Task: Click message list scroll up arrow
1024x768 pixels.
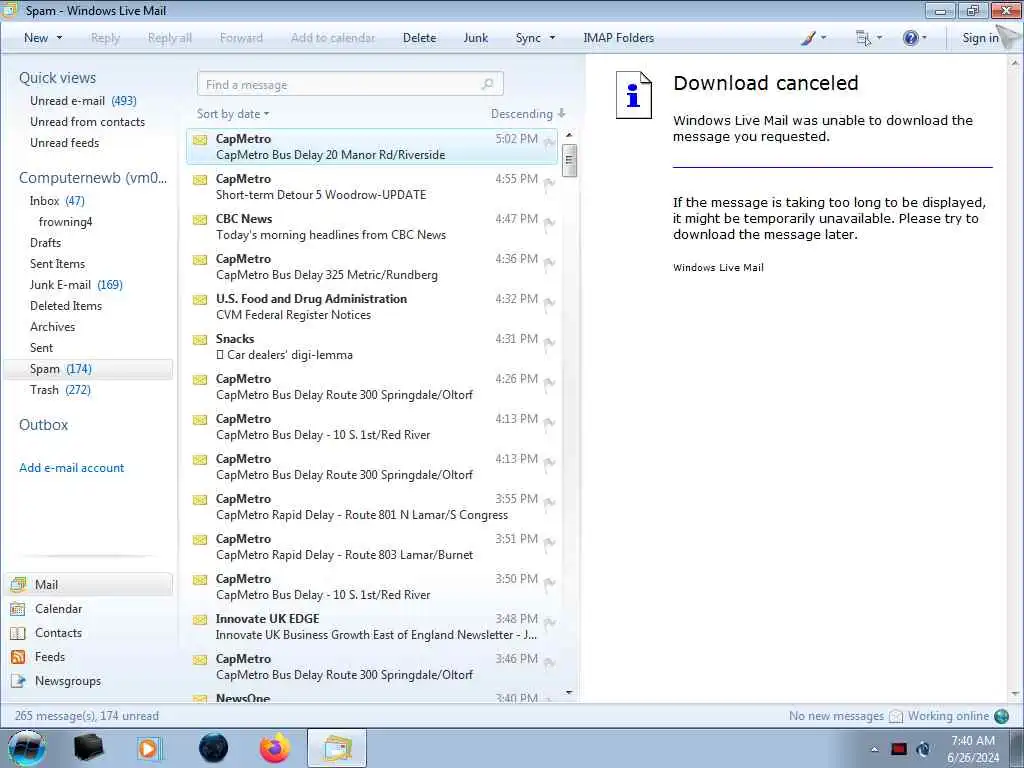Action: pyautogui.click(x=569, y=135)
